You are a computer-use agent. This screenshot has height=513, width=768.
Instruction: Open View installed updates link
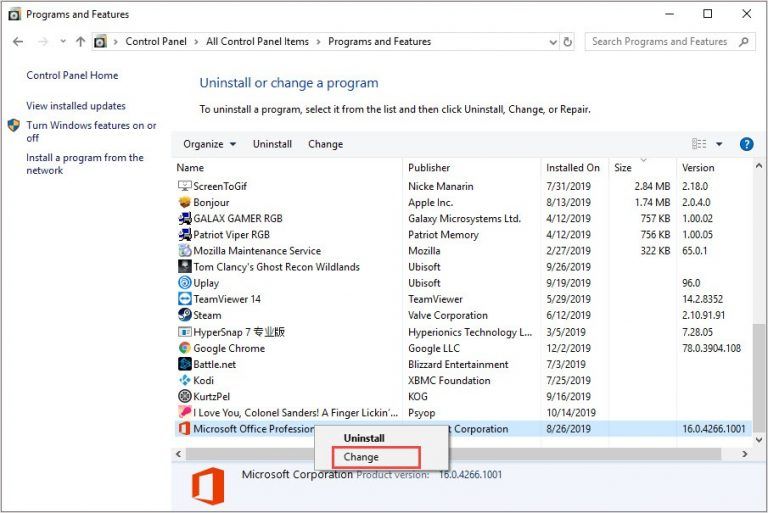pos(76,106)
